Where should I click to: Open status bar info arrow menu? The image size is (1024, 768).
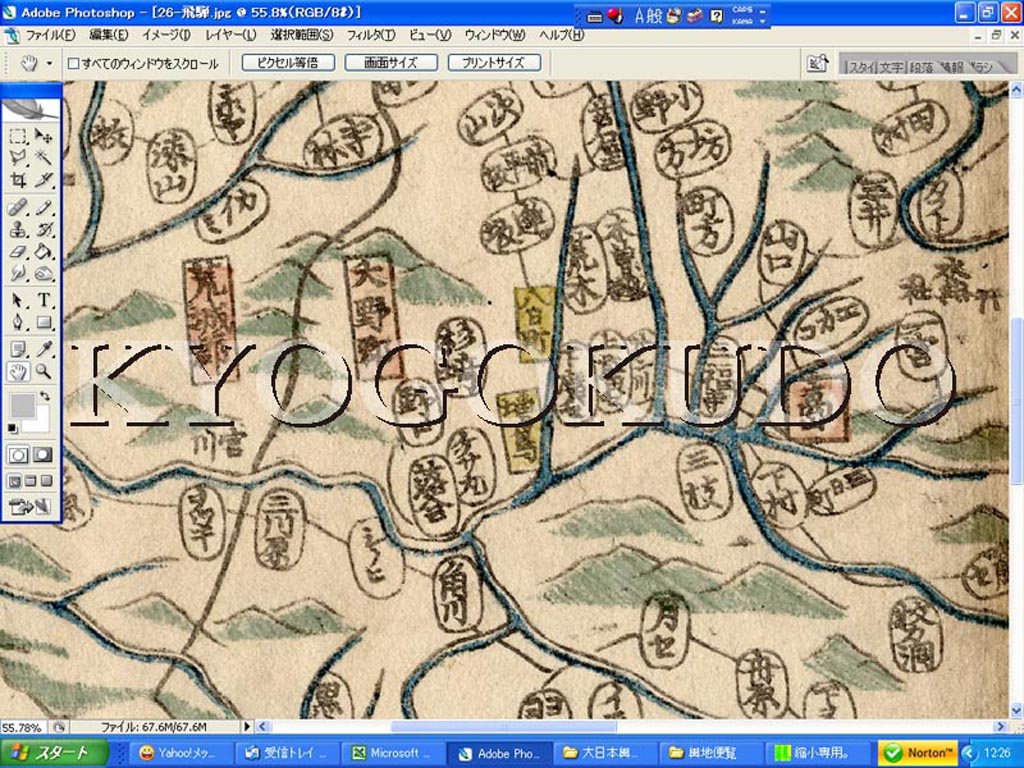tap(247, 726)
